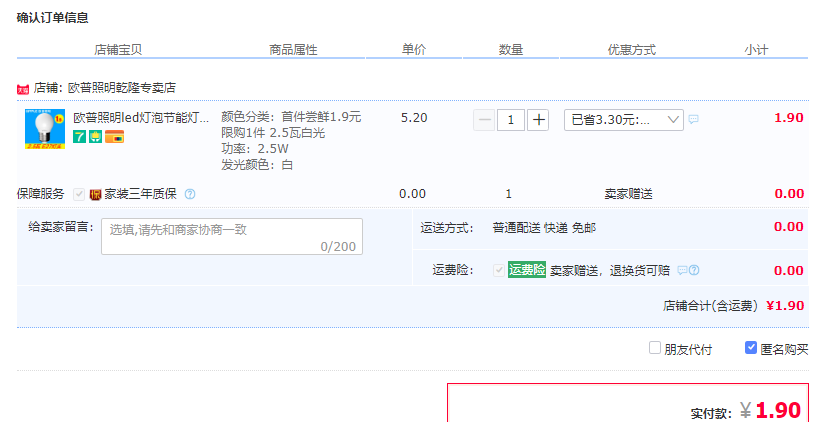
Task: Click the 店铺合计(含运费) ¥1.90 total
Action: (733, 306)
